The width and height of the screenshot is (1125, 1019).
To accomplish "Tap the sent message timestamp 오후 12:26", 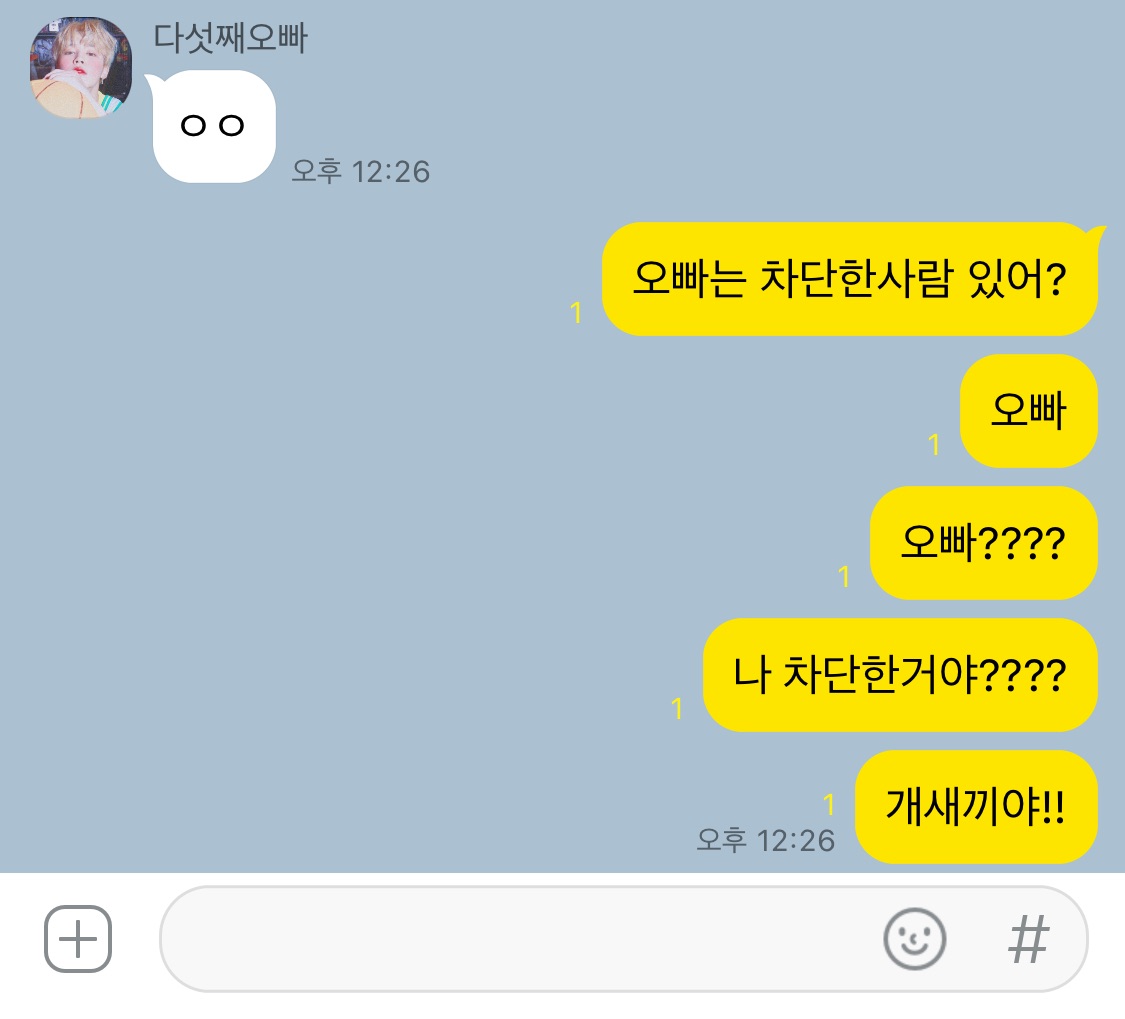I will click(766, 840).
